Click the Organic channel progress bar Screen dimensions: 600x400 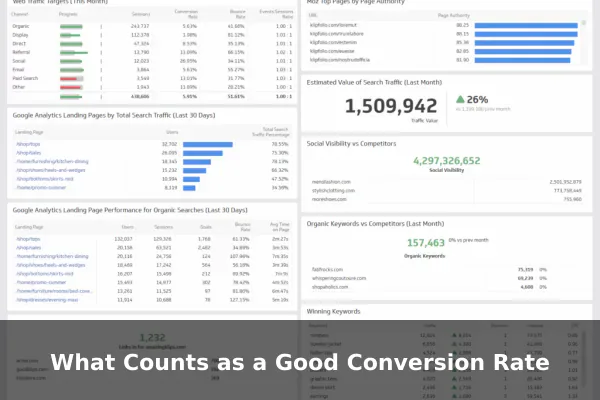[x=71, y=26]
